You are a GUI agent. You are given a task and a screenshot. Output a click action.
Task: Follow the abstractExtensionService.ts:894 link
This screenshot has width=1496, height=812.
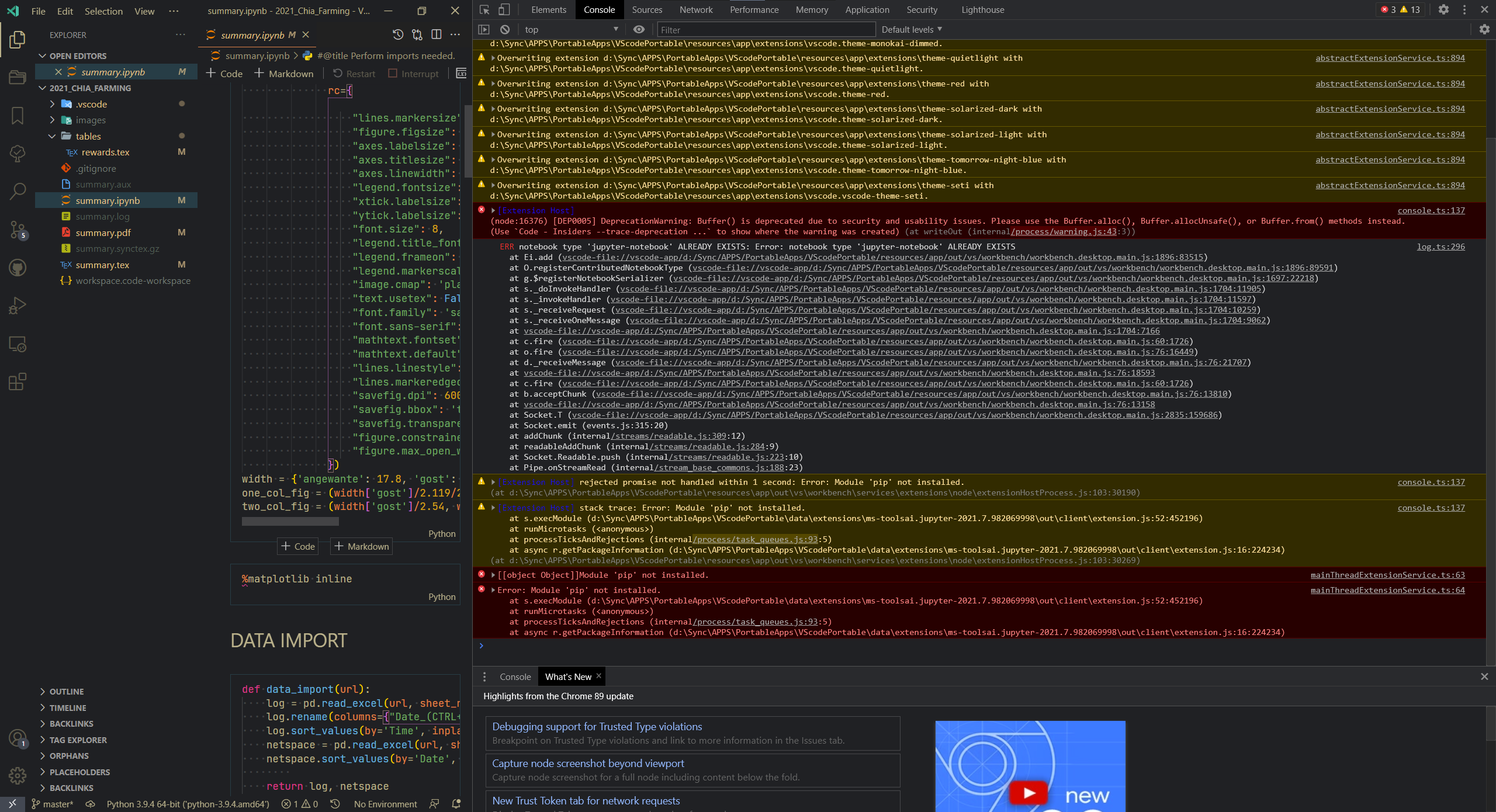pos(1389,57)
